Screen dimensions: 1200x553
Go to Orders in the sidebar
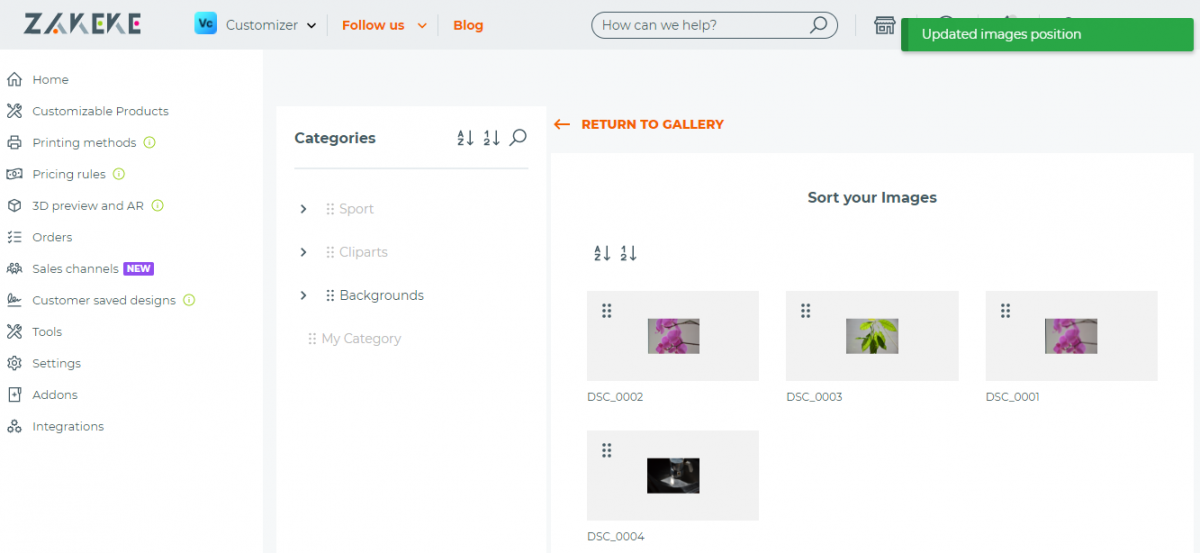52,237
